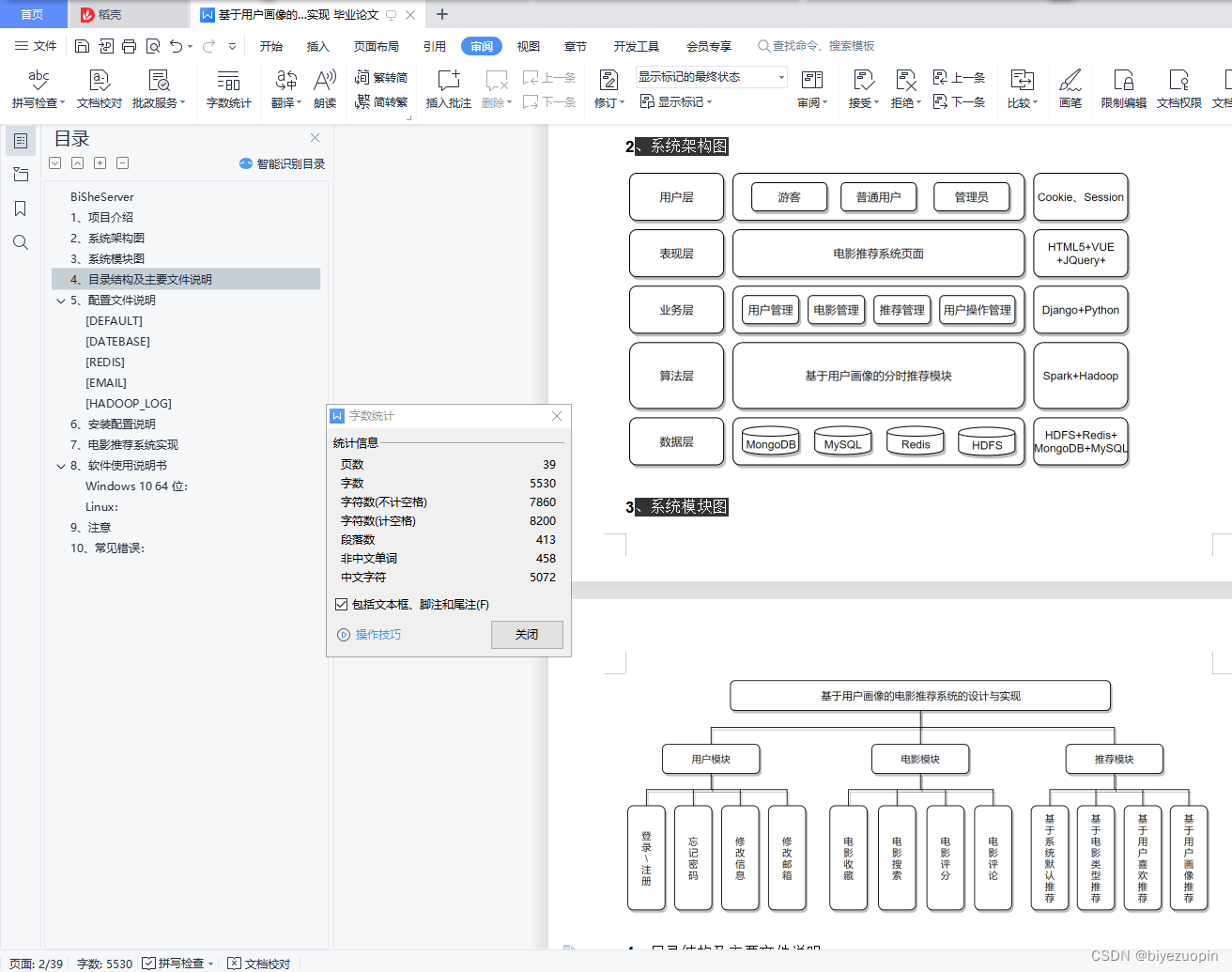Go to next change (下一条) in revisions
This screenshot has height=972, width=1232.
[959, 101]
